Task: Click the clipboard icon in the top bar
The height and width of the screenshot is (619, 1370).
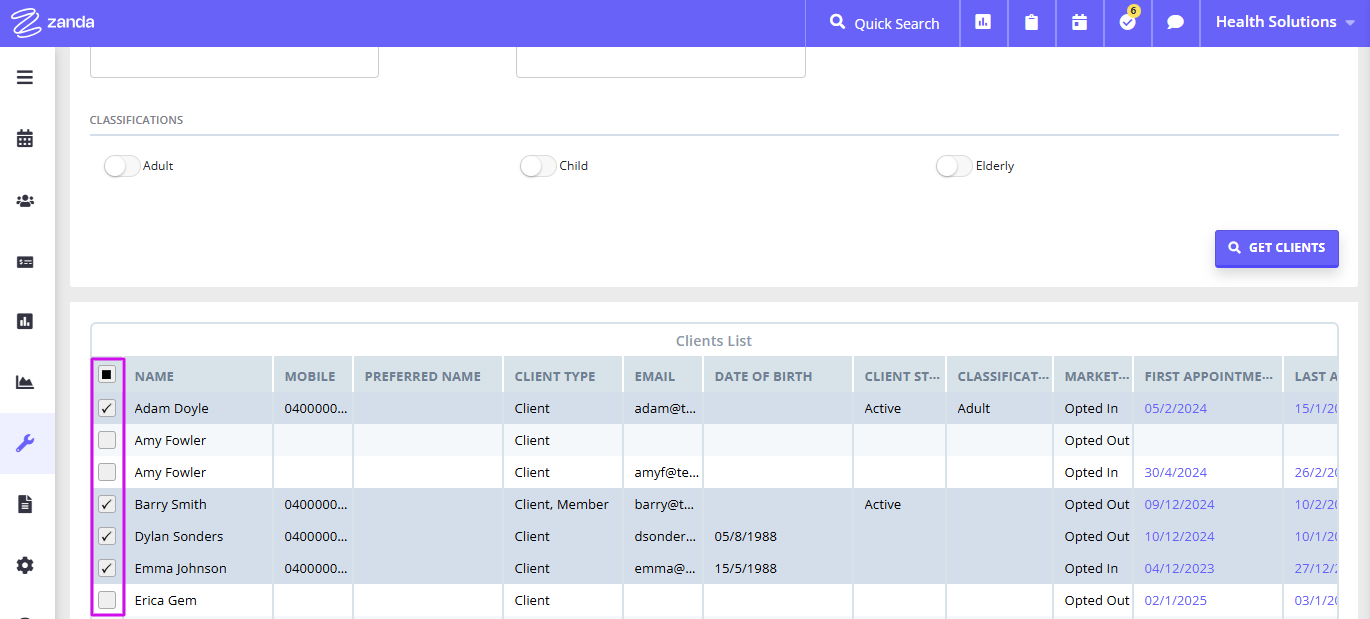Action: (1031, 23)
